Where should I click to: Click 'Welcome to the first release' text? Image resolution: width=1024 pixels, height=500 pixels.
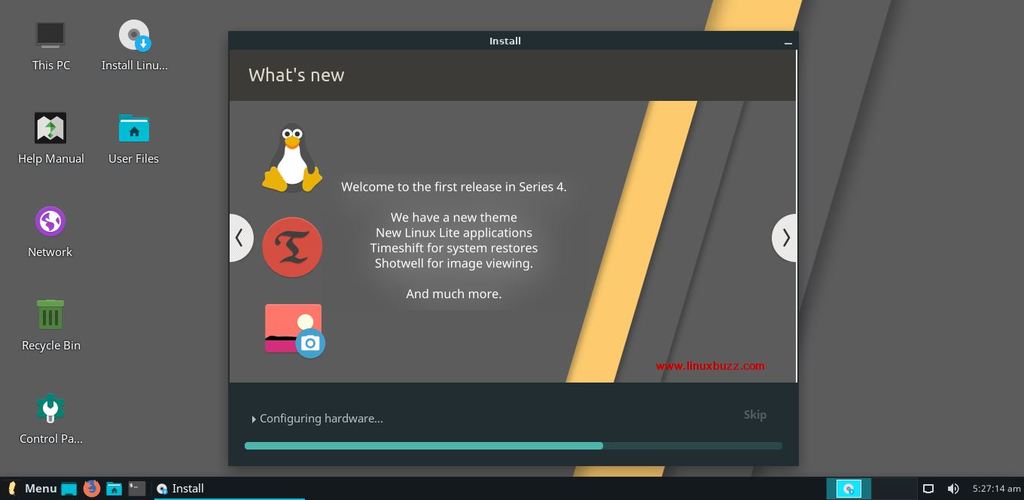click(x=454, y=187)
